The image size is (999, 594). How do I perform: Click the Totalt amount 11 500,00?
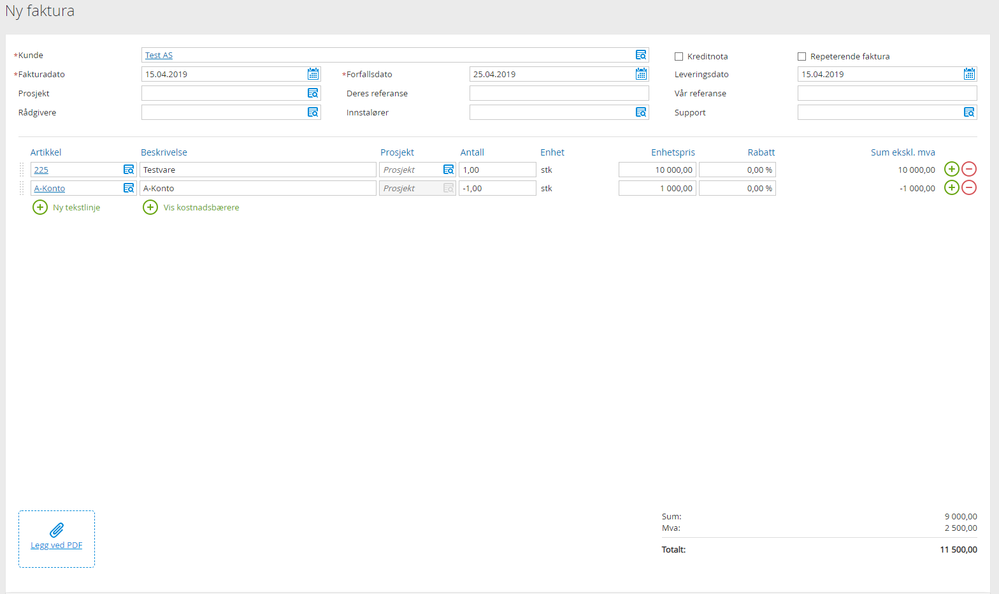[958, 549]
